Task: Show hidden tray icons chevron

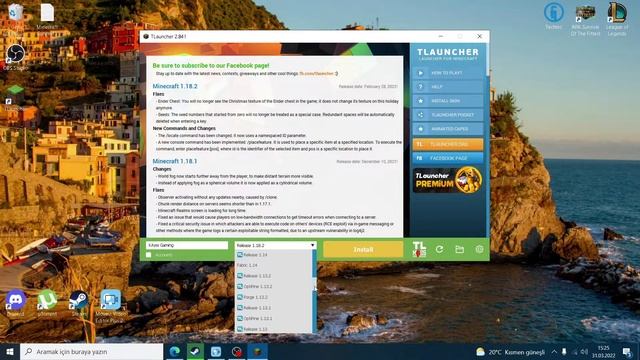Action: point(554,351)
